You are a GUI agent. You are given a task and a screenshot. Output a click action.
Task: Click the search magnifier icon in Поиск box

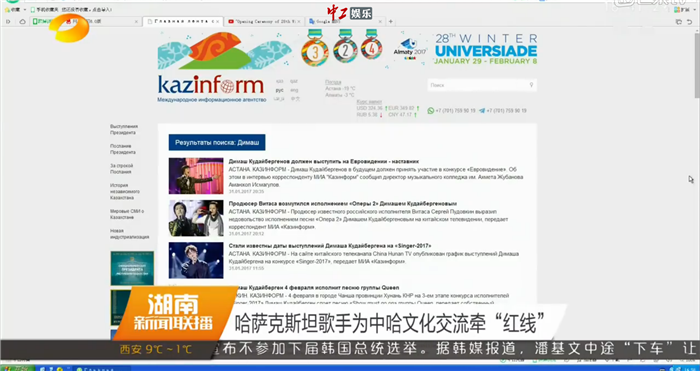coord(531,85)
